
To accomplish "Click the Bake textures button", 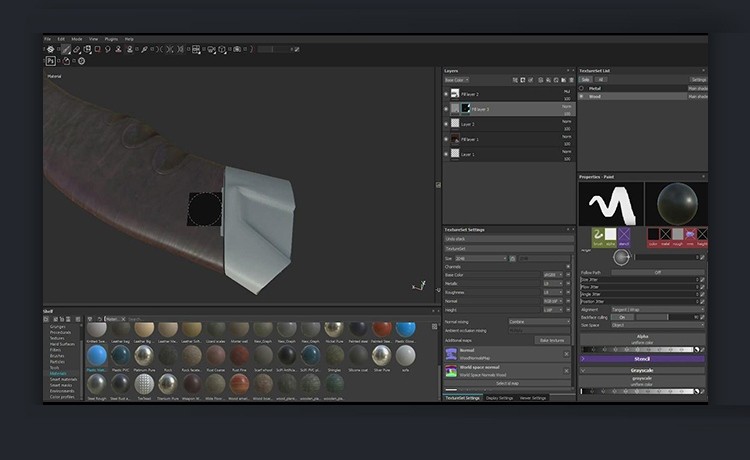I will (552, 340).
